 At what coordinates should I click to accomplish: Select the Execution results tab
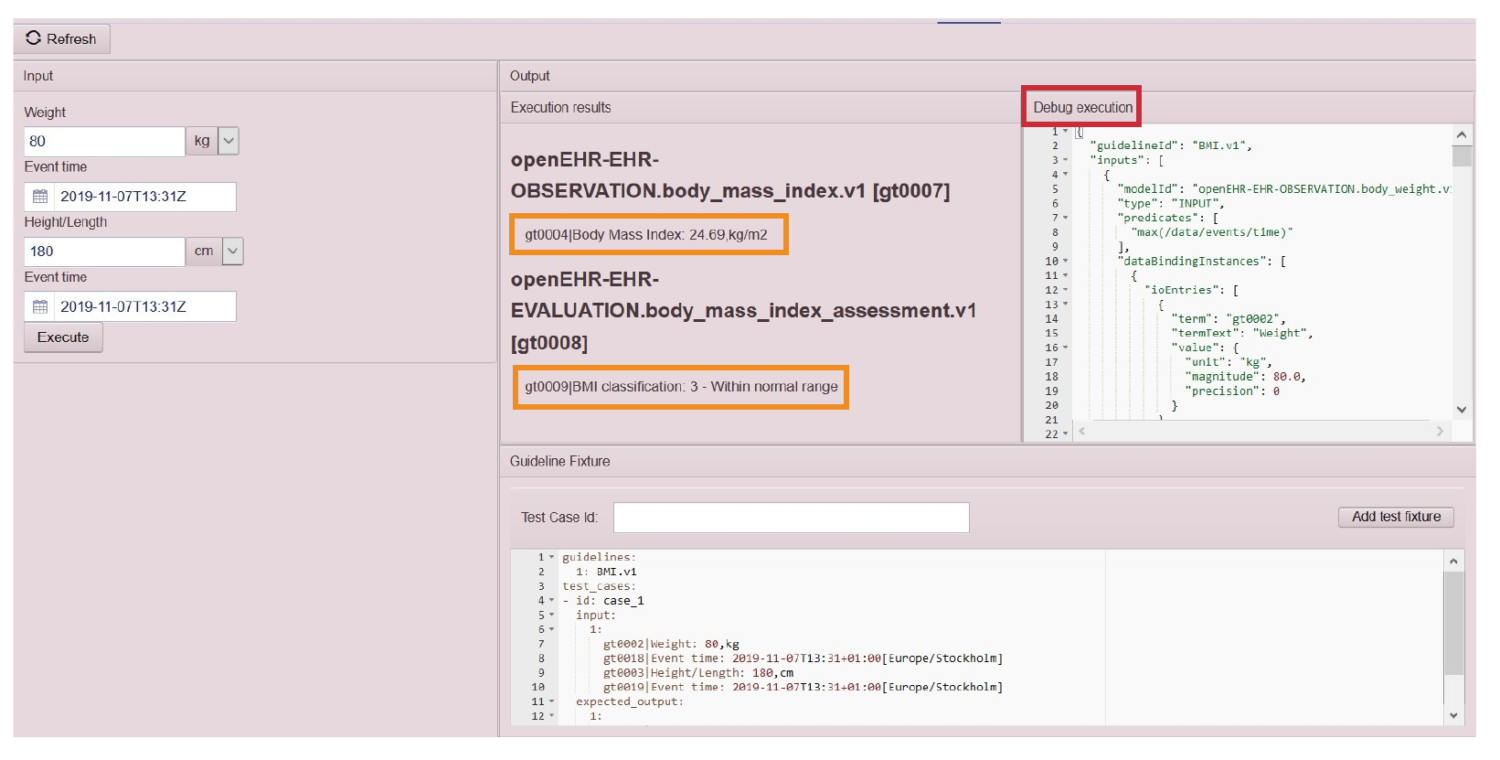tap(560, 107)
